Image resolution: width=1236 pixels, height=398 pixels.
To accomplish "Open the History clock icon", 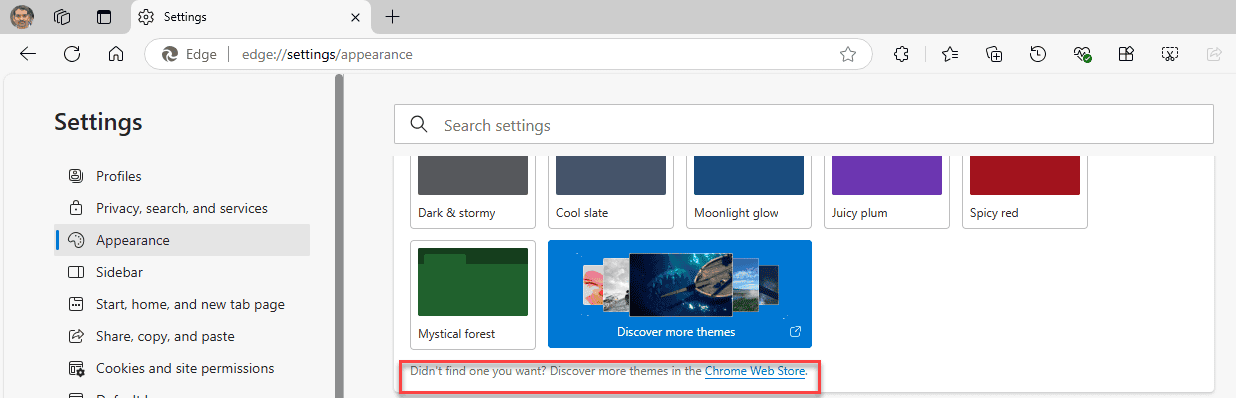I will [x=1038, y=55].
